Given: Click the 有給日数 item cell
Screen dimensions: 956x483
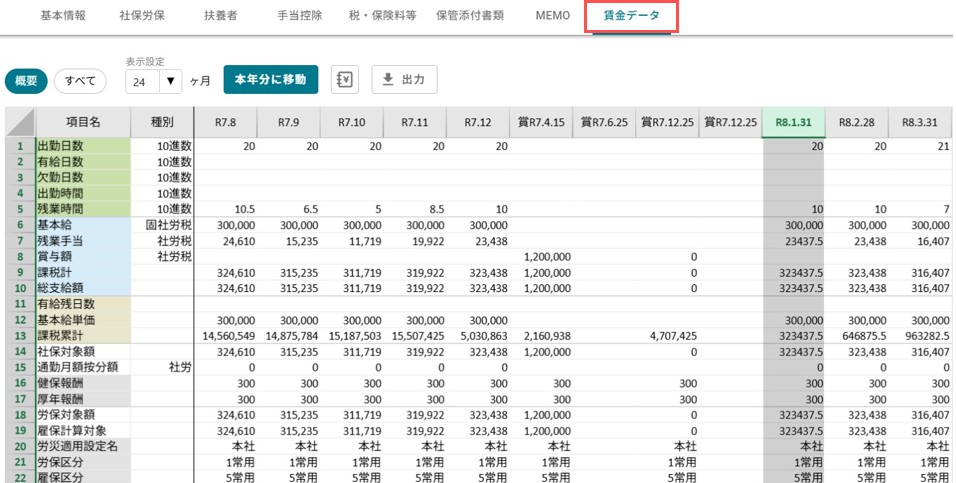Looking at the screenshot, I should click(x=83, y=162).
